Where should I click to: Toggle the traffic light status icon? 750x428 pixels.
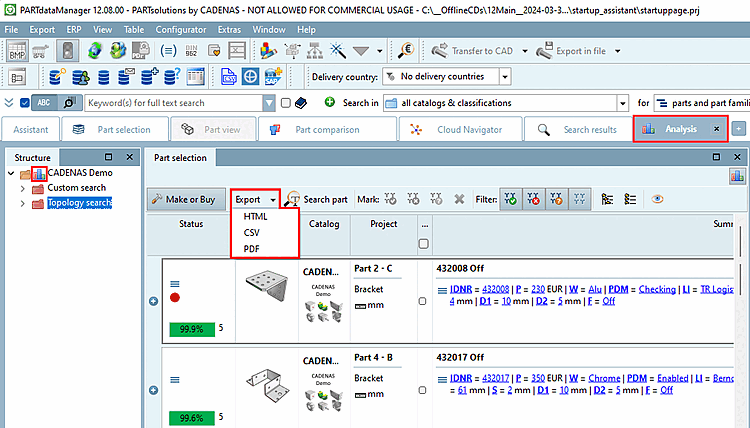point(67,51)
